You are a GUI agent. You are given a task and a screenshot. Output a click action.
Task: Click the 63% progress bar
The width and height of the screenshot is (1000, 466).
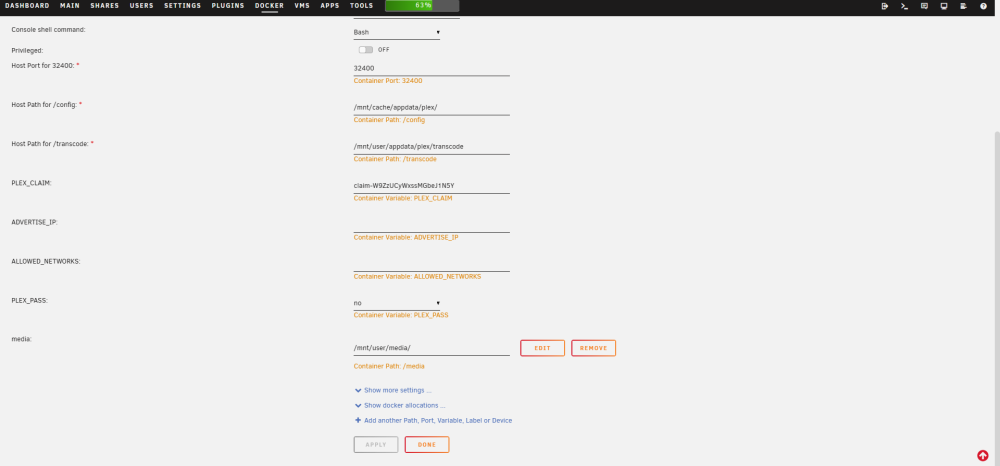point(422,6)
